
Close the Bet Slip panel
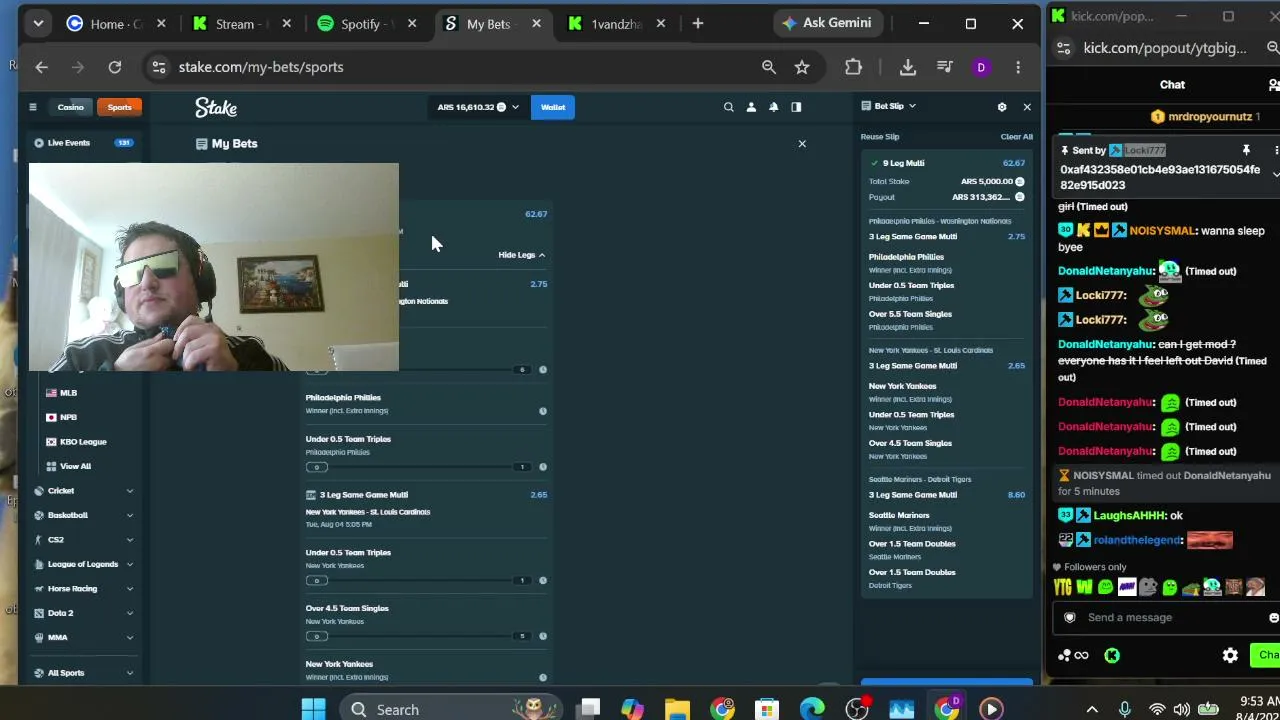pyautogui.click(x=1026, y=107)
